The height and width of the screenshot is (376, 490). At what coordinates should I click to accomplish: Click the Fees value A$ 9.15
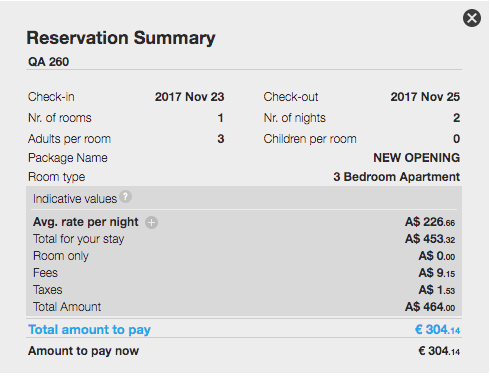coord(437,273)
